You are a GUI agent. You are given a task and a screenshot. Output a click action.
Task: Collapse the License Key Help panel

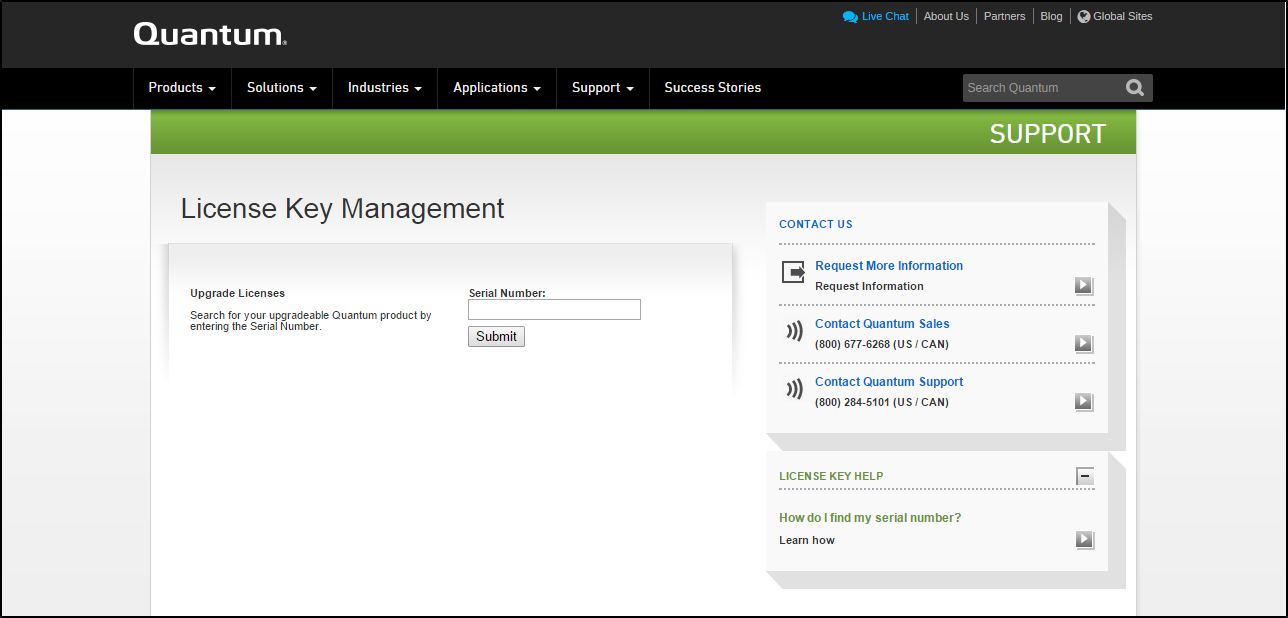click(1084, 477)
